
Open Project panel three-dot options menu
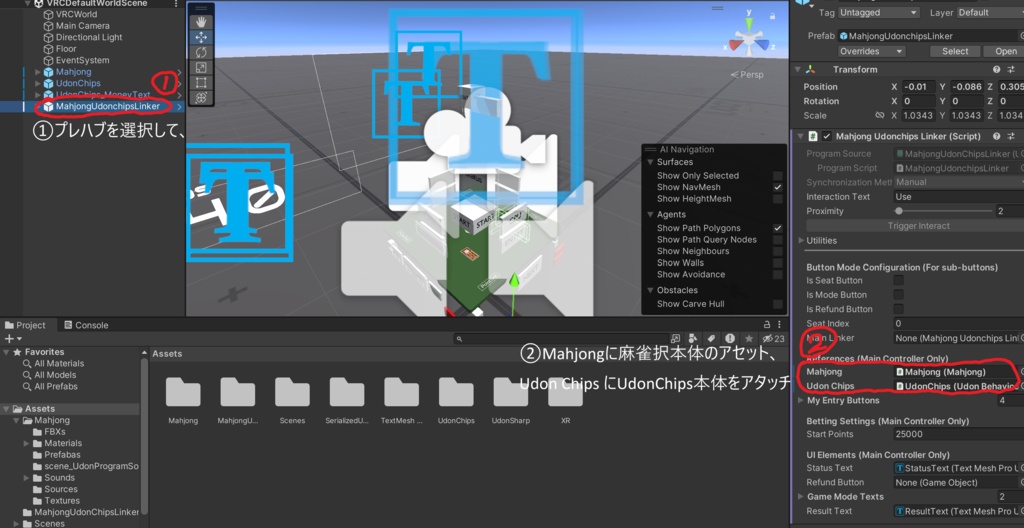(781, 325)
